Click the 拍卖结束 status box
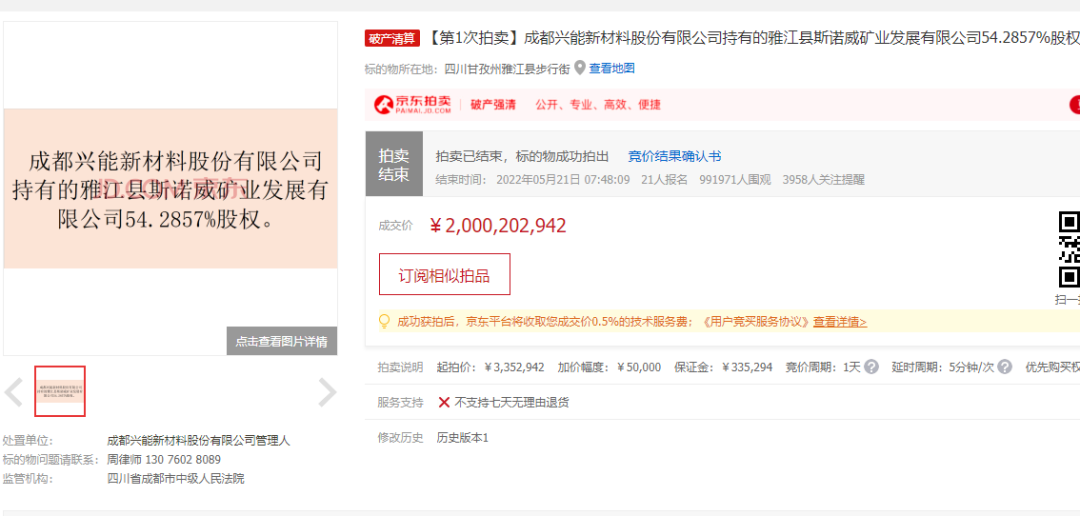 point(394,164)
